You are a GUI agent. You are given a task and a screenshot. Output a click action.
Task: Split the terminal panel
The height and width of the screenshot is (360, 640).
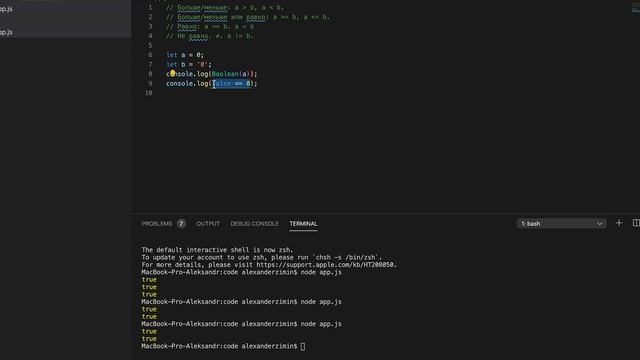pyautogui.click(x=636, y=223)
